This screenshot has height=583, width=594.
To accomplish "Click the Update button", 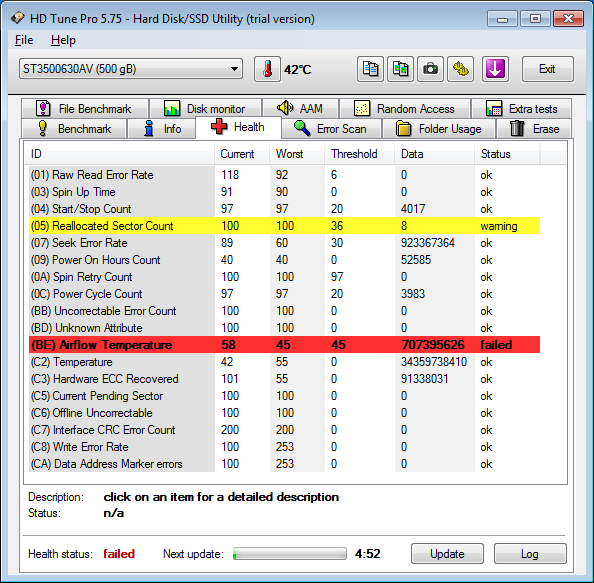I will [x=447, y=554].
